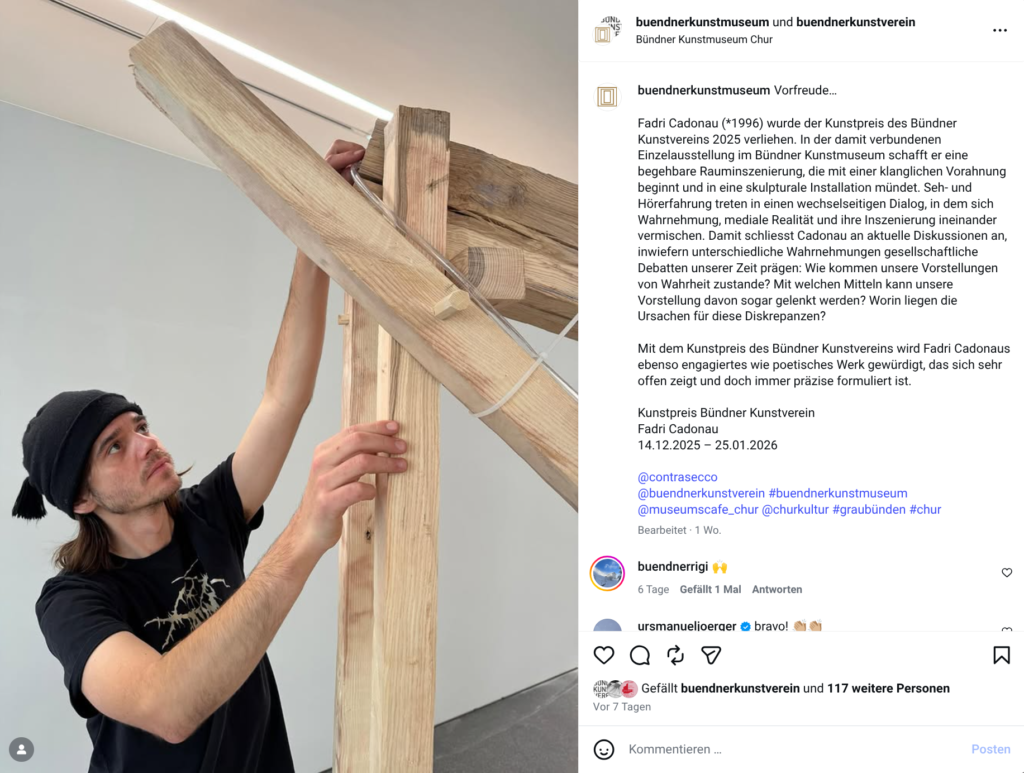Open comments with the speech bubble icon

coord(639,655)
